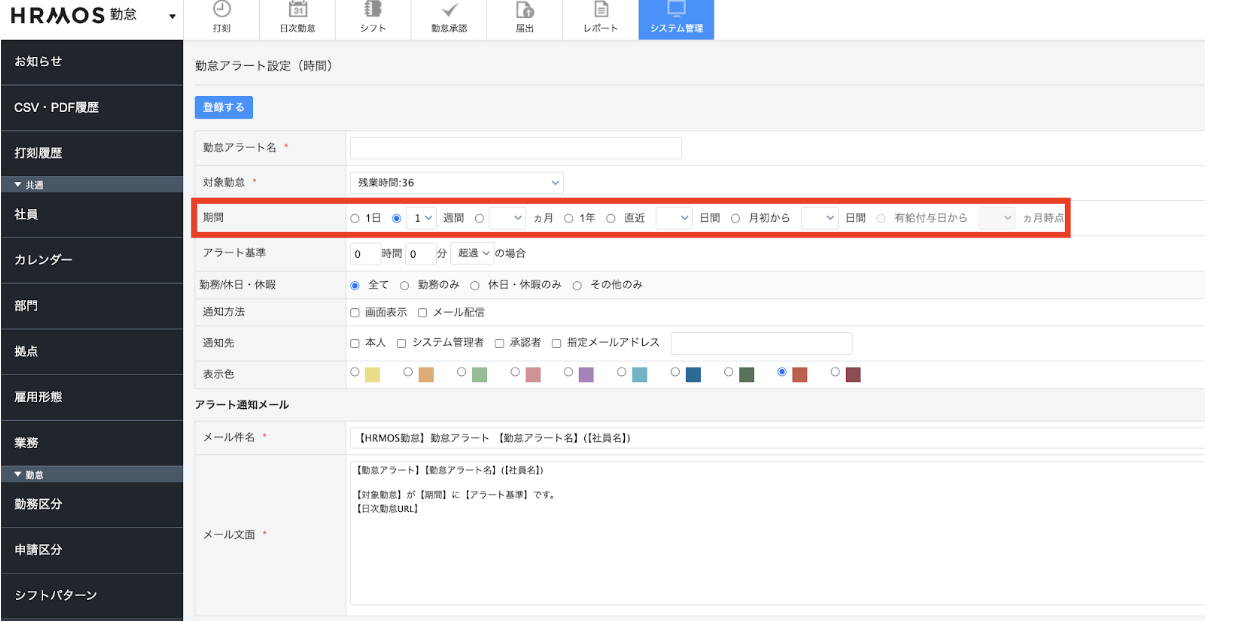Select the 勤務のみ radio option
The image size is (1236, 622).
point(405,285)
